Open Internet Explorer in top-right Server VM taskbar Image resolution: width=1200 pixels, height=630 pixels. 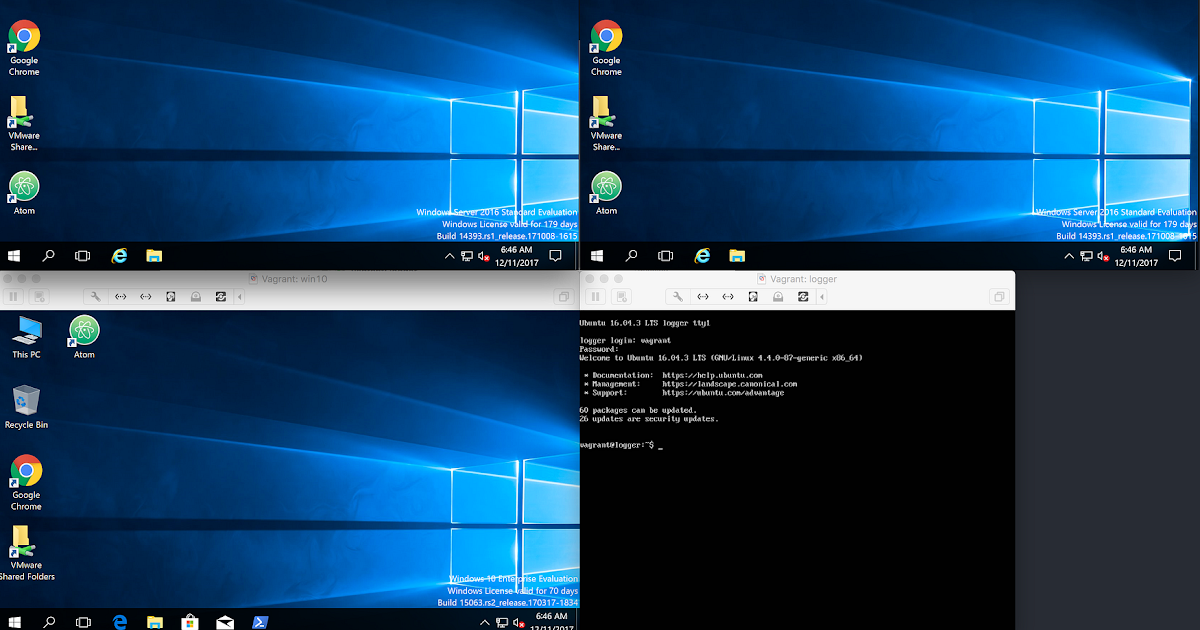pos(703,256)
